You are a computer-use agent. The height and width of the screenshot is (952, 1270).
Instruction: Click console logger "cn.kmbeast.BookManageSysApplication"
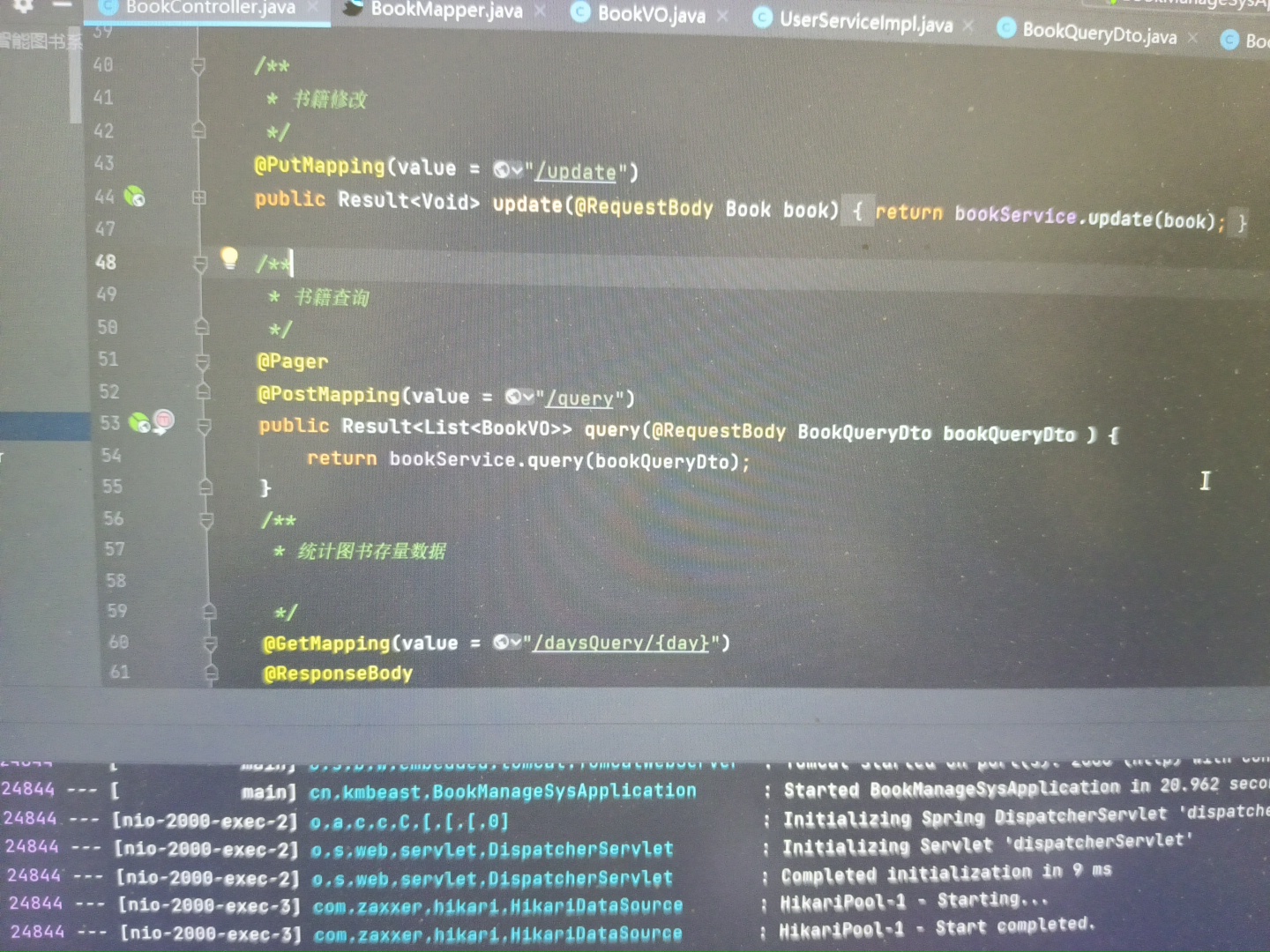pyautogui.click(x=503, y=792)
